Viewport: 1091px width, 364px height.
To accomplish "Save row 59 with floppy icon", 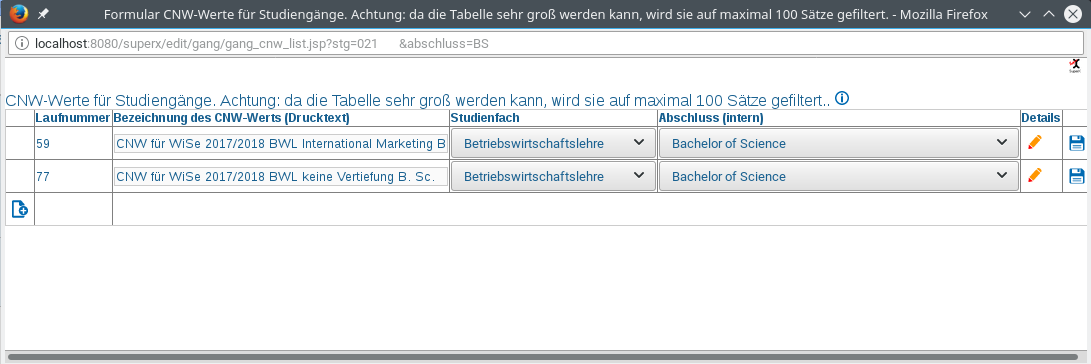I will click(x=1076, y=143).
